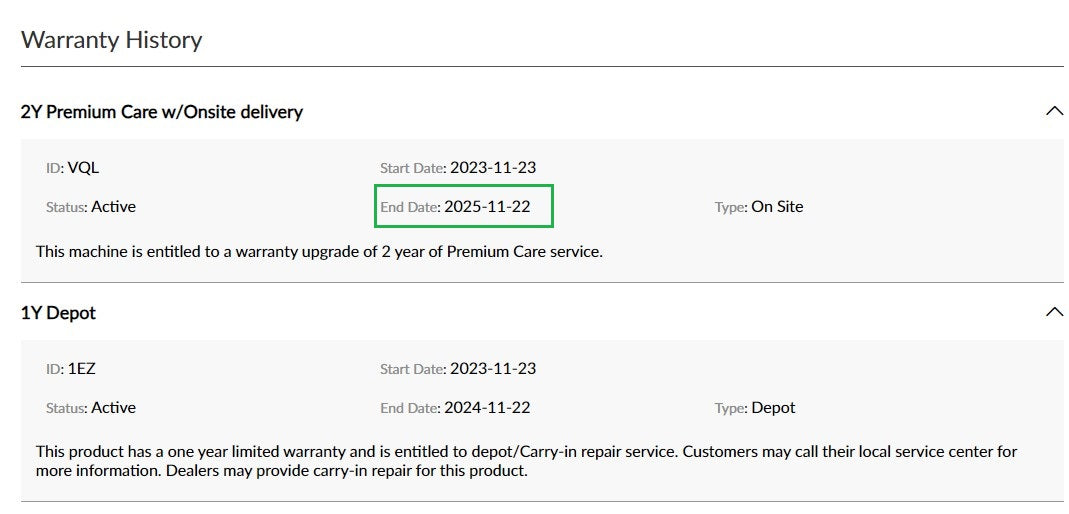Image resolution: width=1069 pixels, height=514 pixels.
Task: Click the Start Date label in Premium Care
Action: tap(412, 168)
